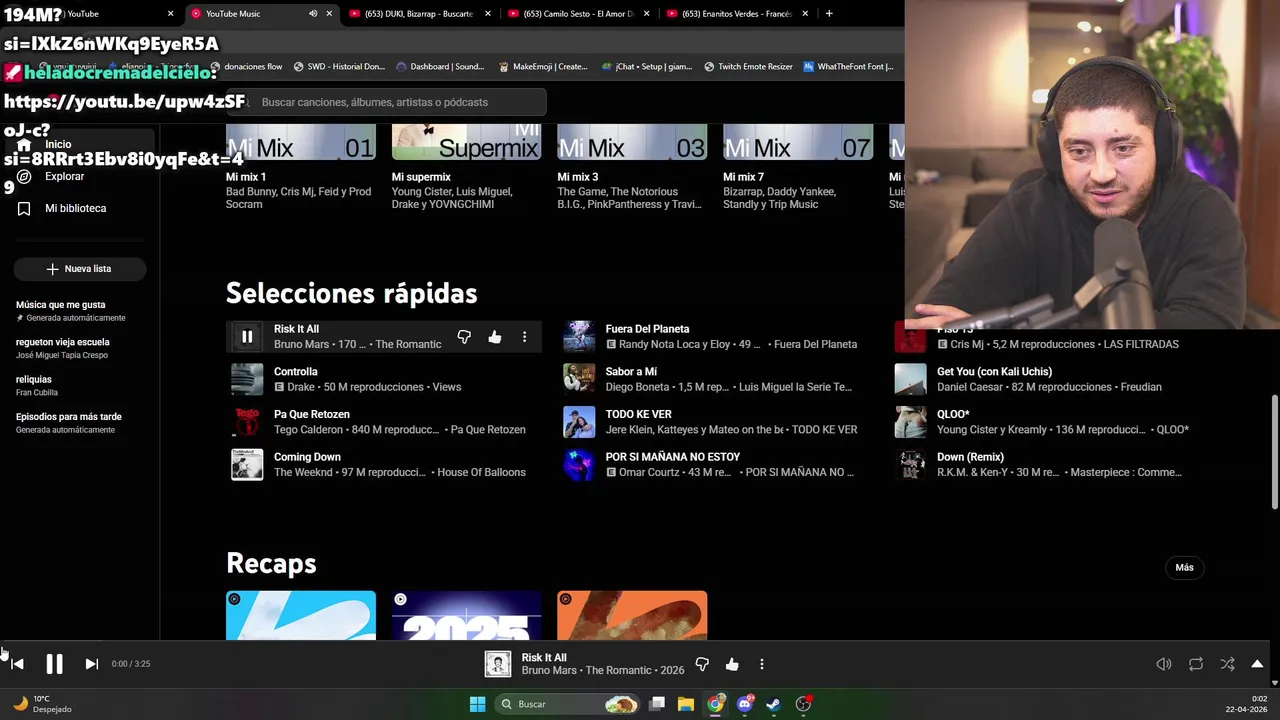Screen dimensions: 1280x720
Task: Open more options menu in player bar
Action: [762, 664]
